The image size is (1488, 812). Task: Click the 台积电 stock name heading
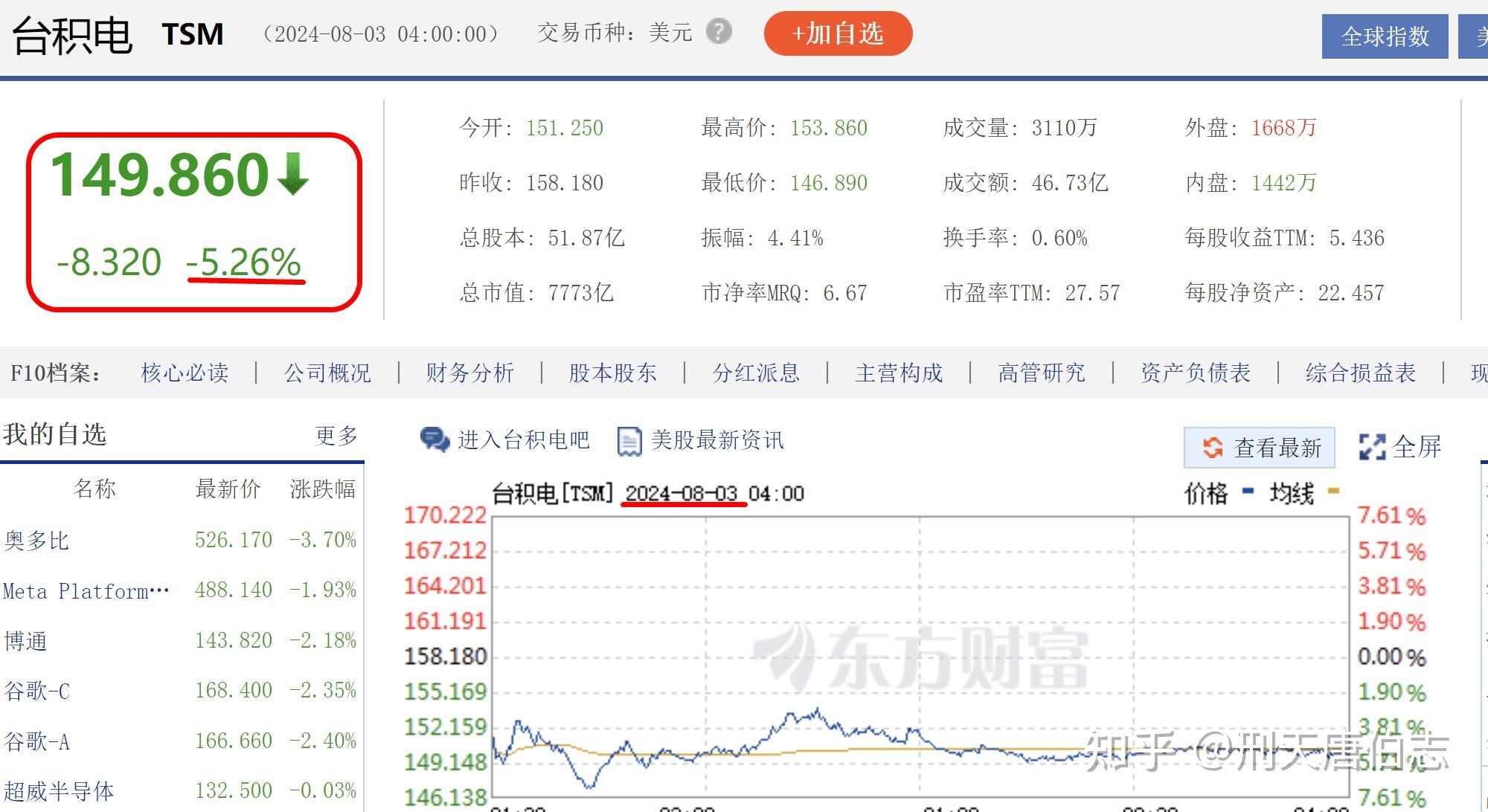pyautogui.click(x=73, y=36)
